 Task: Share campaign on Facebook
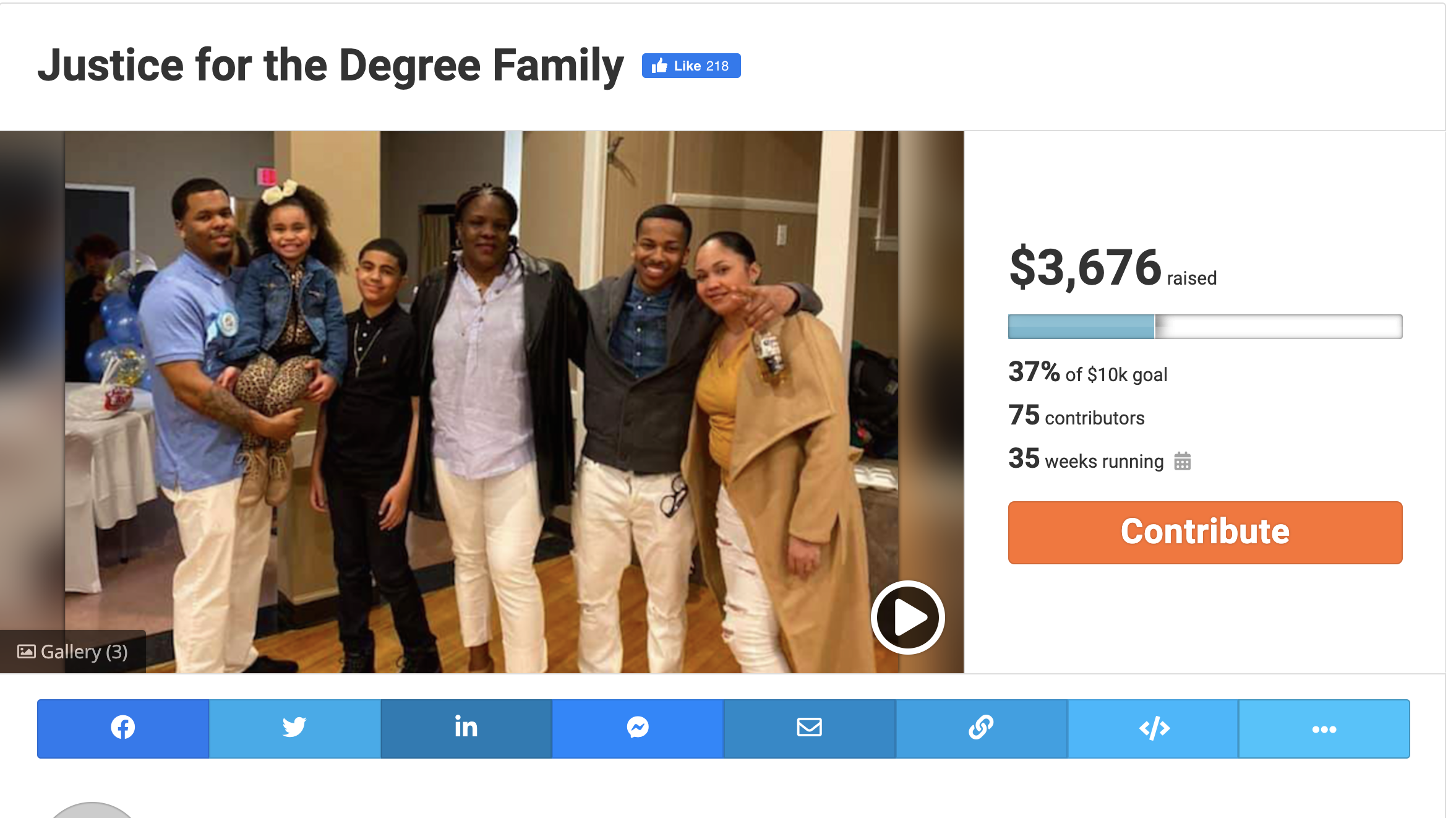click(x=122, y=728)
